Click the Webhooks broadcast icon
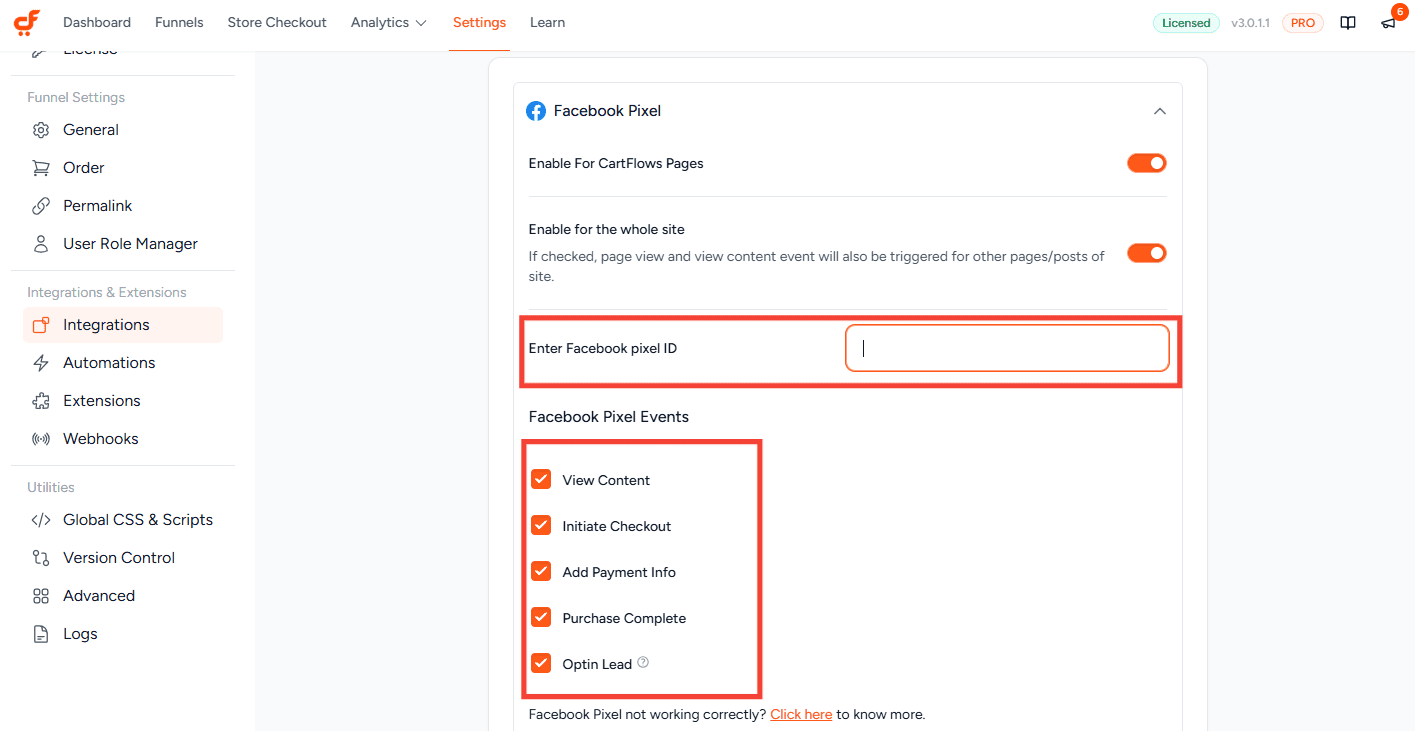 point(41,439)
